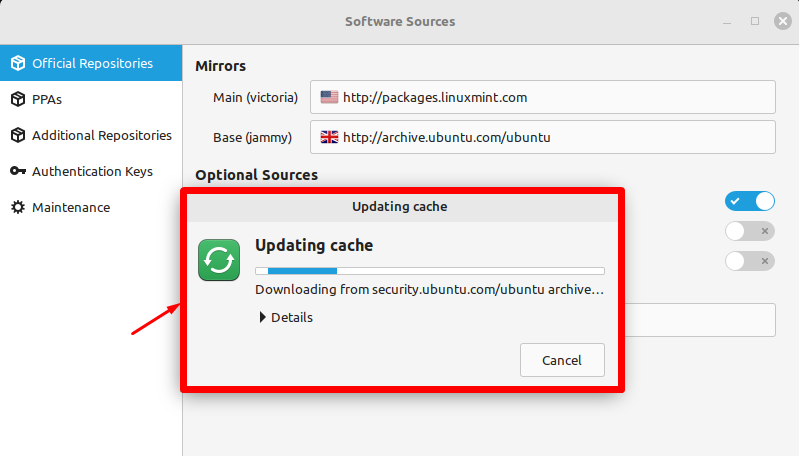Click the US flag on Main mirror

click(x=329, y=98)
